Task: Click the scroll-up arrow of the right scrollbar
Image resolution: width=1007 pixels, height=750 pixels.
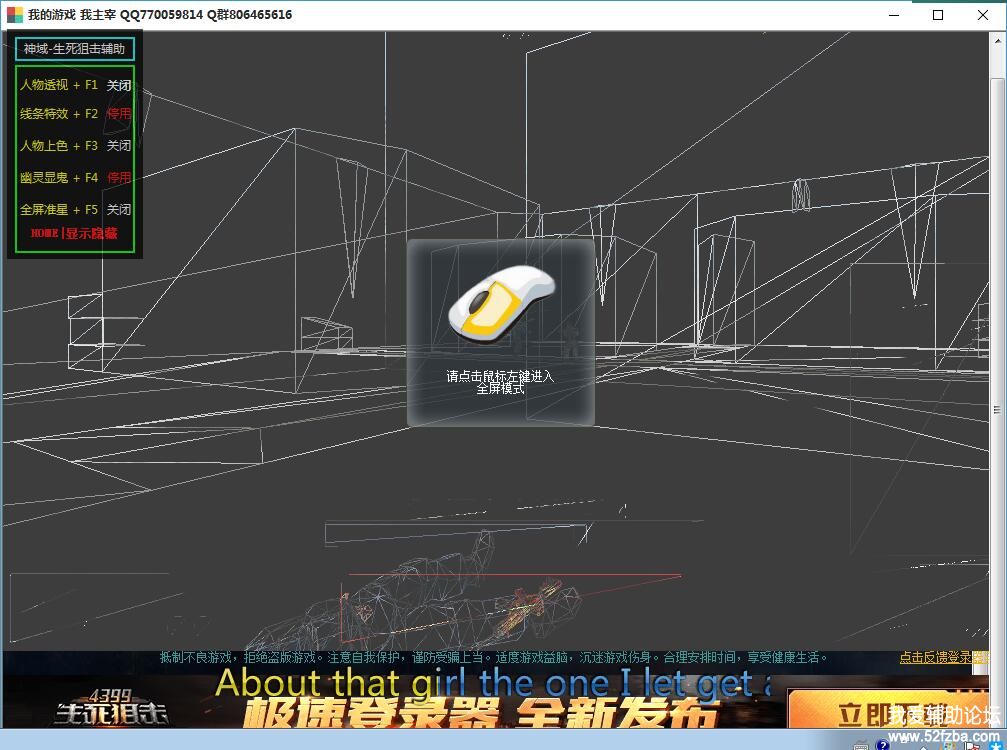Action: click(x=998, y=40)
